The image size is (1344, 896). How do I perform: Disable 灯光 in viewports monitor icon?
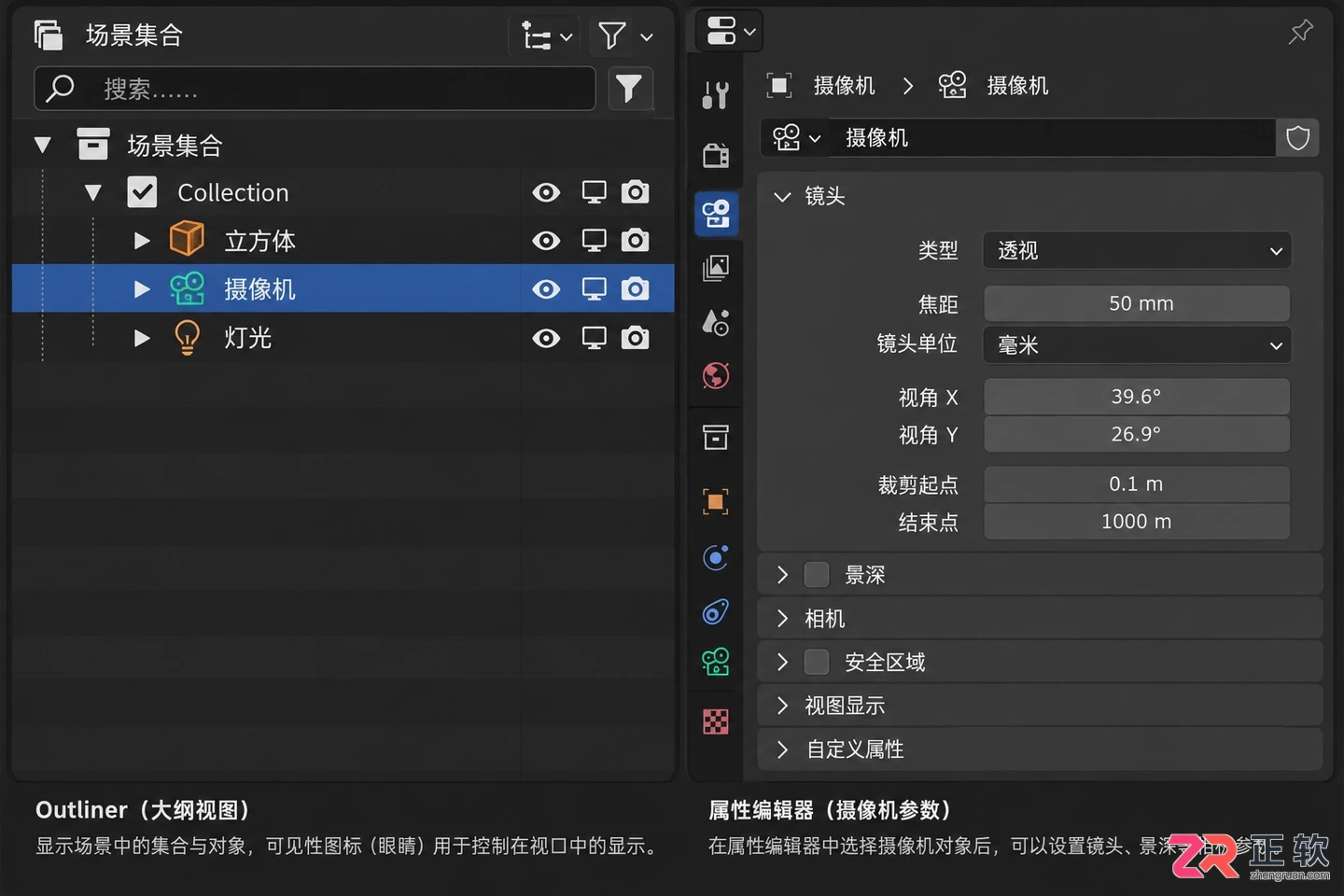coord(594,338)
